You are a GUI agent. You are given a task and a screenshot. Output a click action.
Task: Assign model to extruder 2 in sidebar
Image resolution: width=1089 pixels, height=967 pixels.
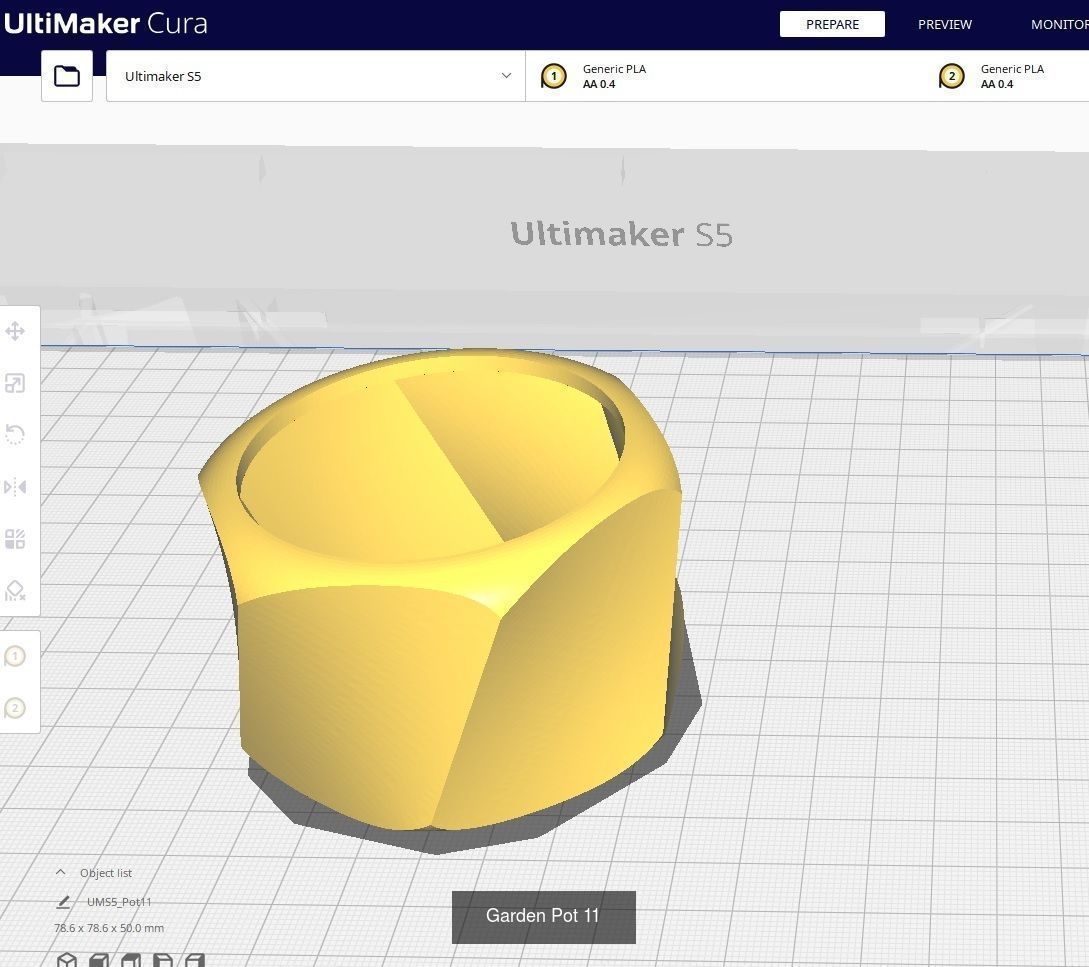[15, 708]
